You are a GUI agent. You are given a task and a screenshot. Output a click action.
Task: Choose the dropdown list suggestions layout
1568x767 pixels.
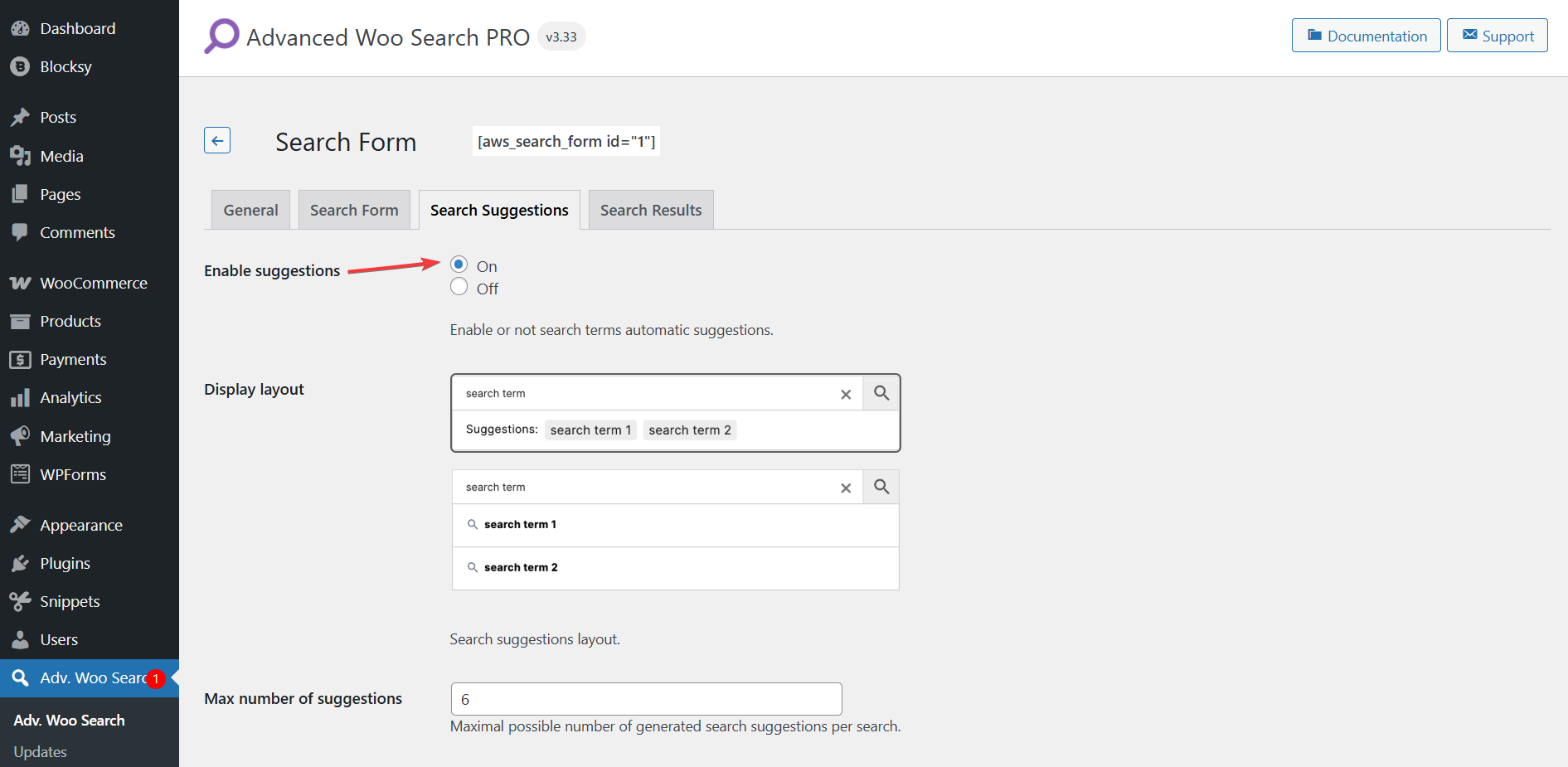click(x=675, y=531)
